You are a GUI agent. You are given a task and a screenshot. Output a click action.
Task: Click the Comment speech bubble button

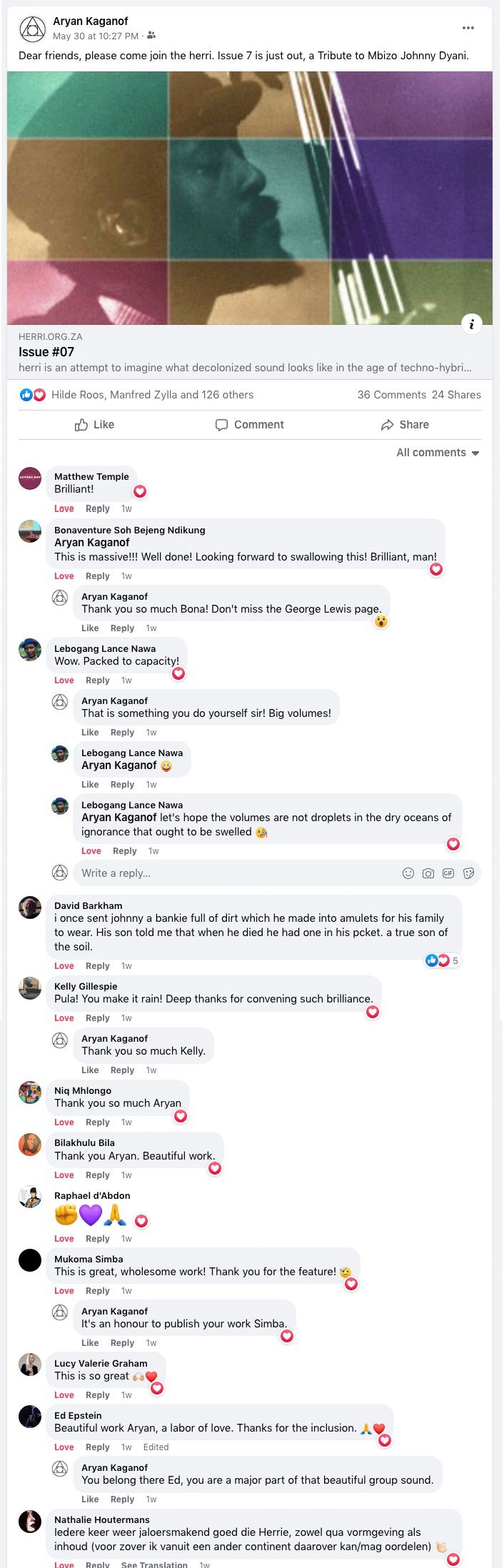250,425
